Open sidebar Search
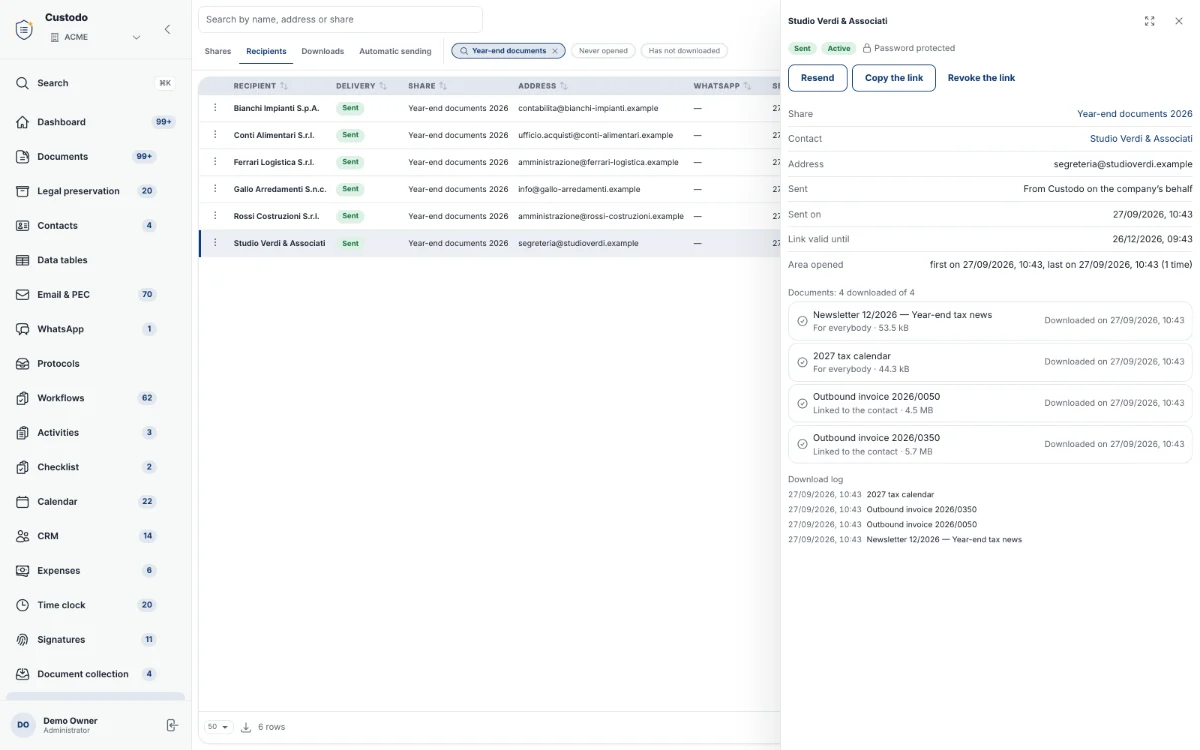 click(x=95, y=83)
